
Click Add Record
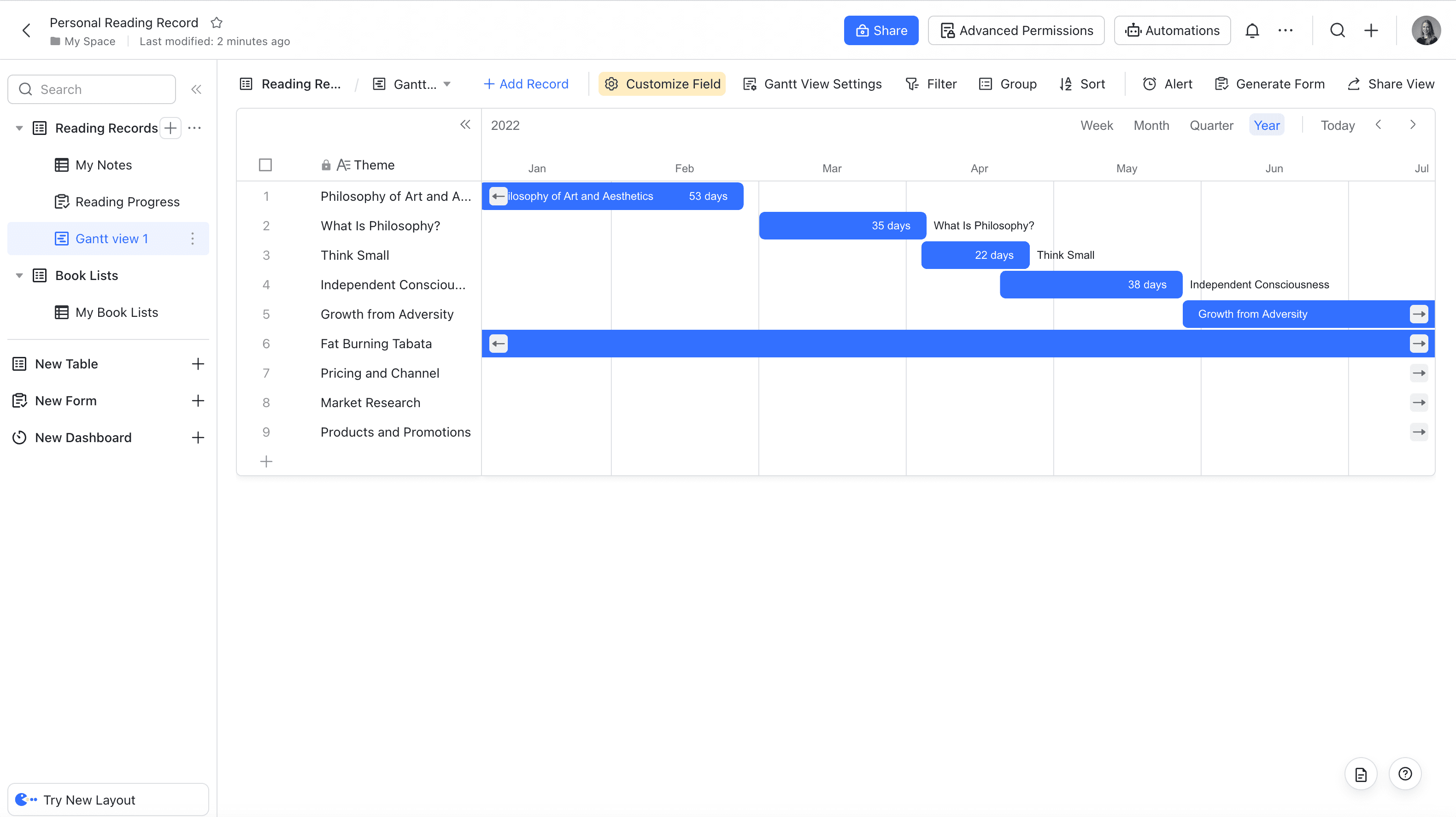pyautogui.click(x=526, y=84)
